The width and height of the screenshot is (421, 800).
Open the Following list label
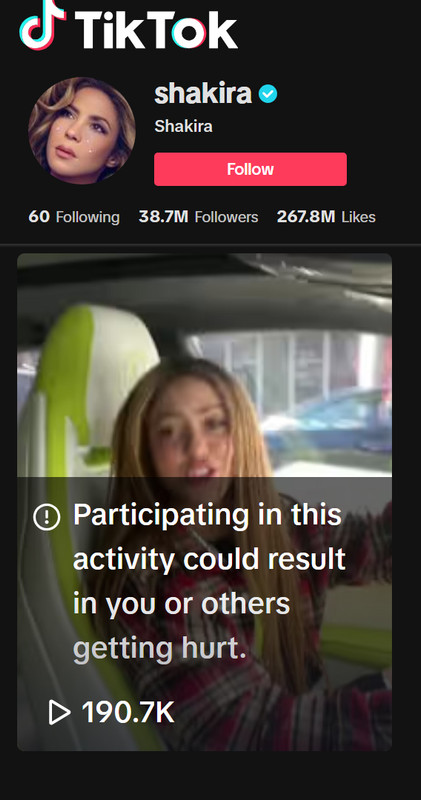87,217
